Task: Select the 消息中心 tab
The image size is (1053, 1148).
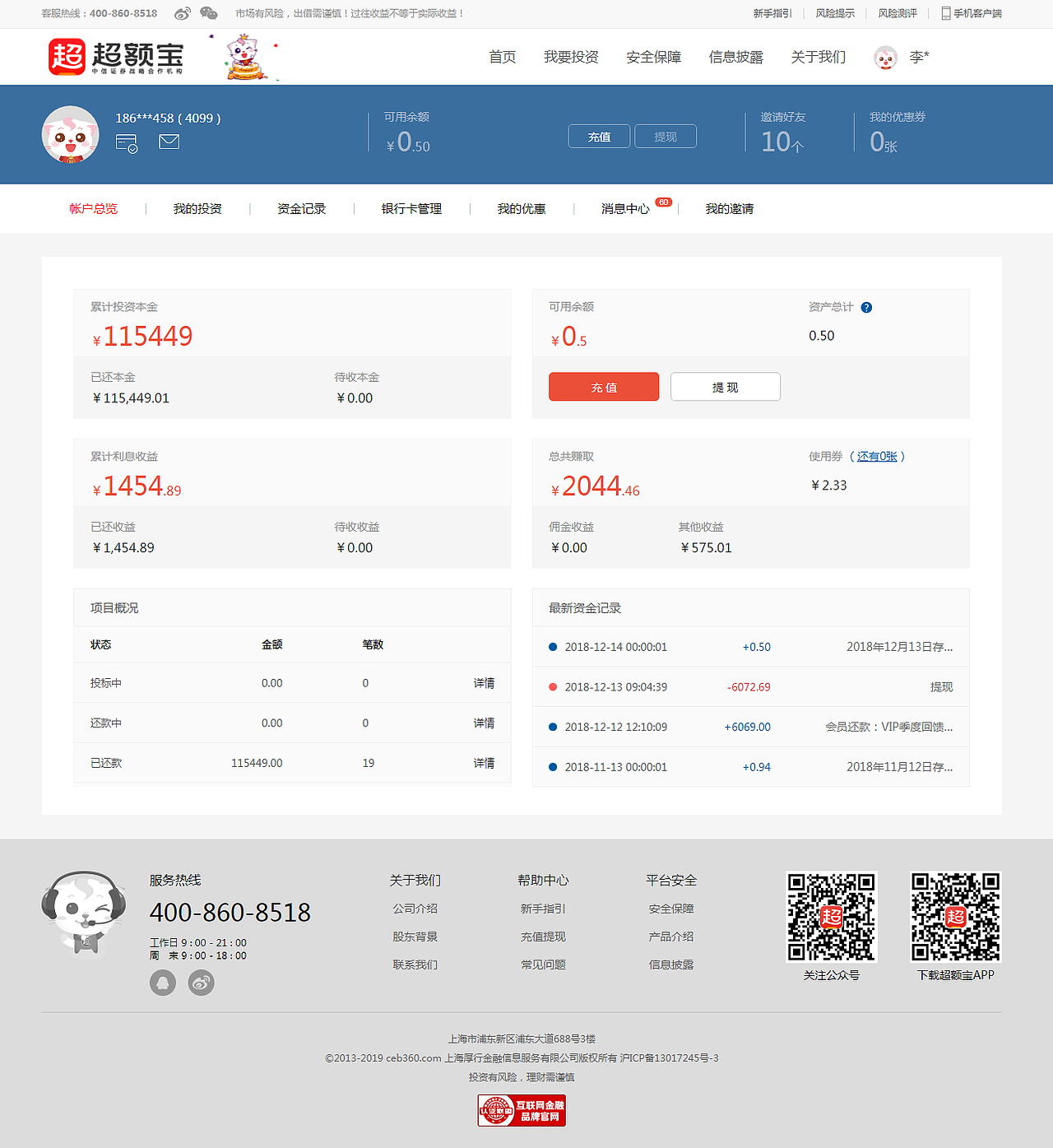Action: click(x=625, y=209)
